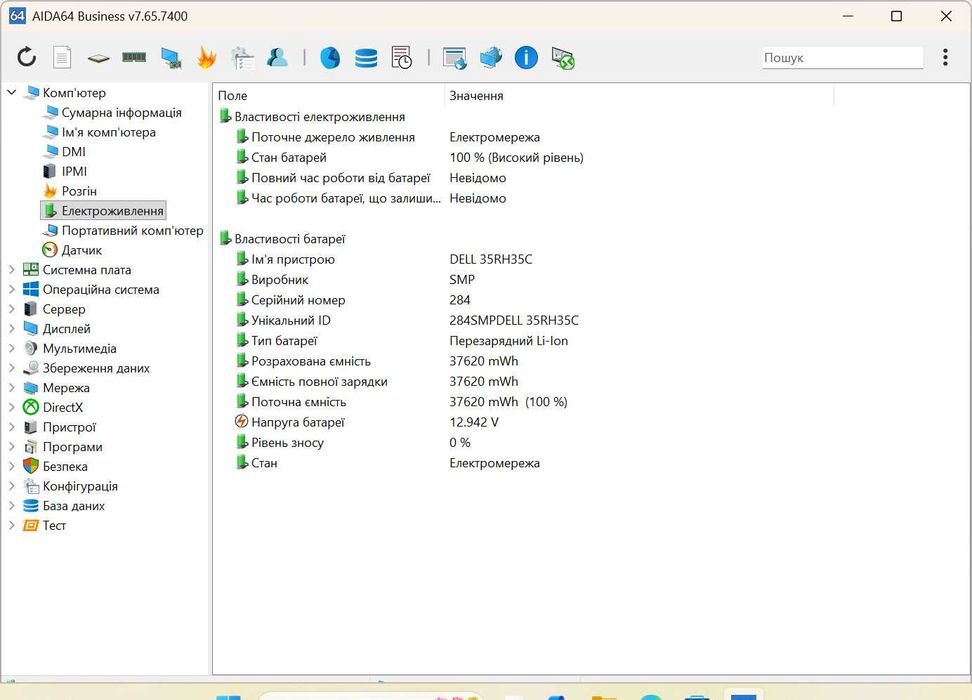Expand the Системна плата node
The image size is (972, 700).
[x=11, y=270]
